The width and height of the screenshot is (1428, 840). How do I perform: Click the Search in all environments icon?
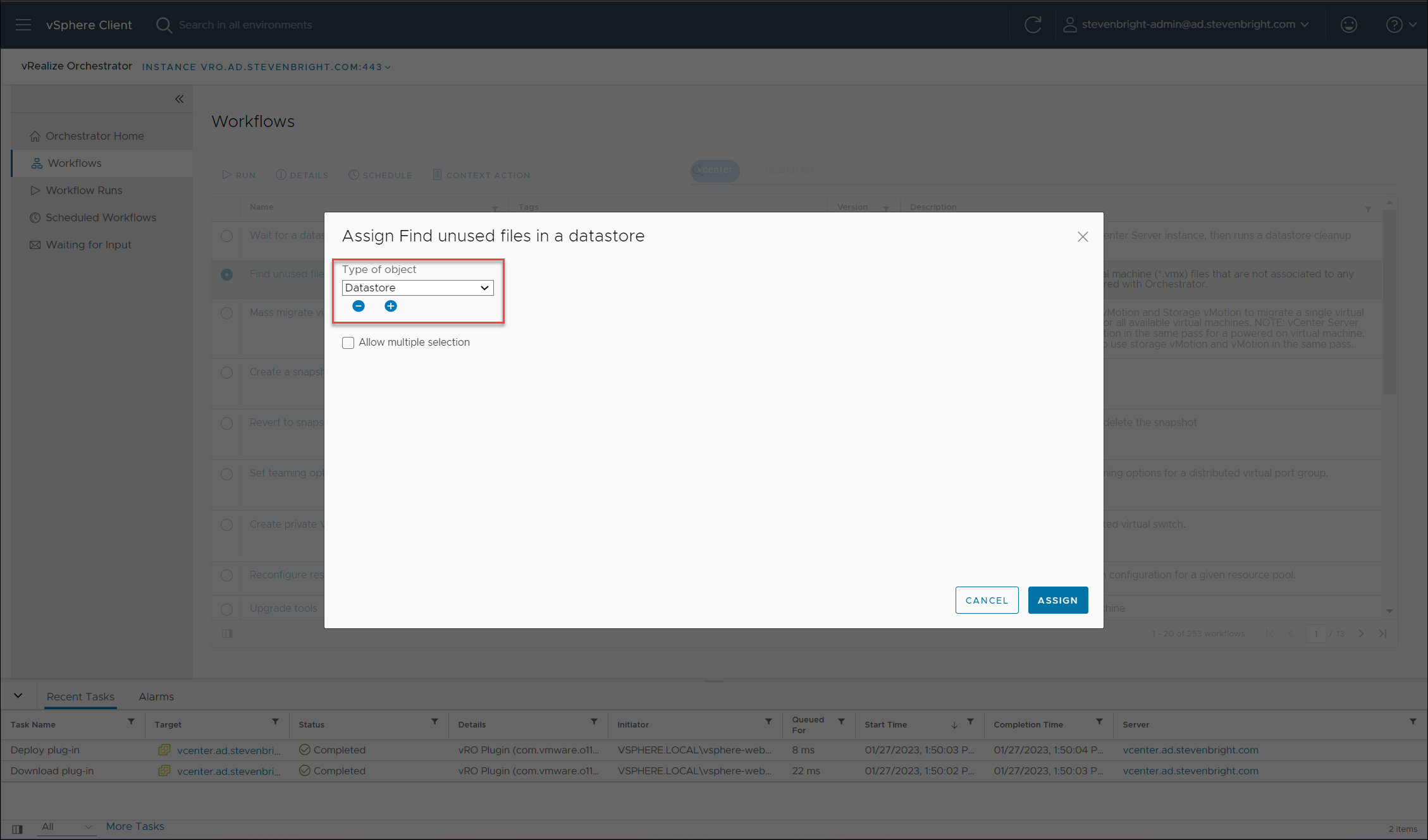point(164,25)
